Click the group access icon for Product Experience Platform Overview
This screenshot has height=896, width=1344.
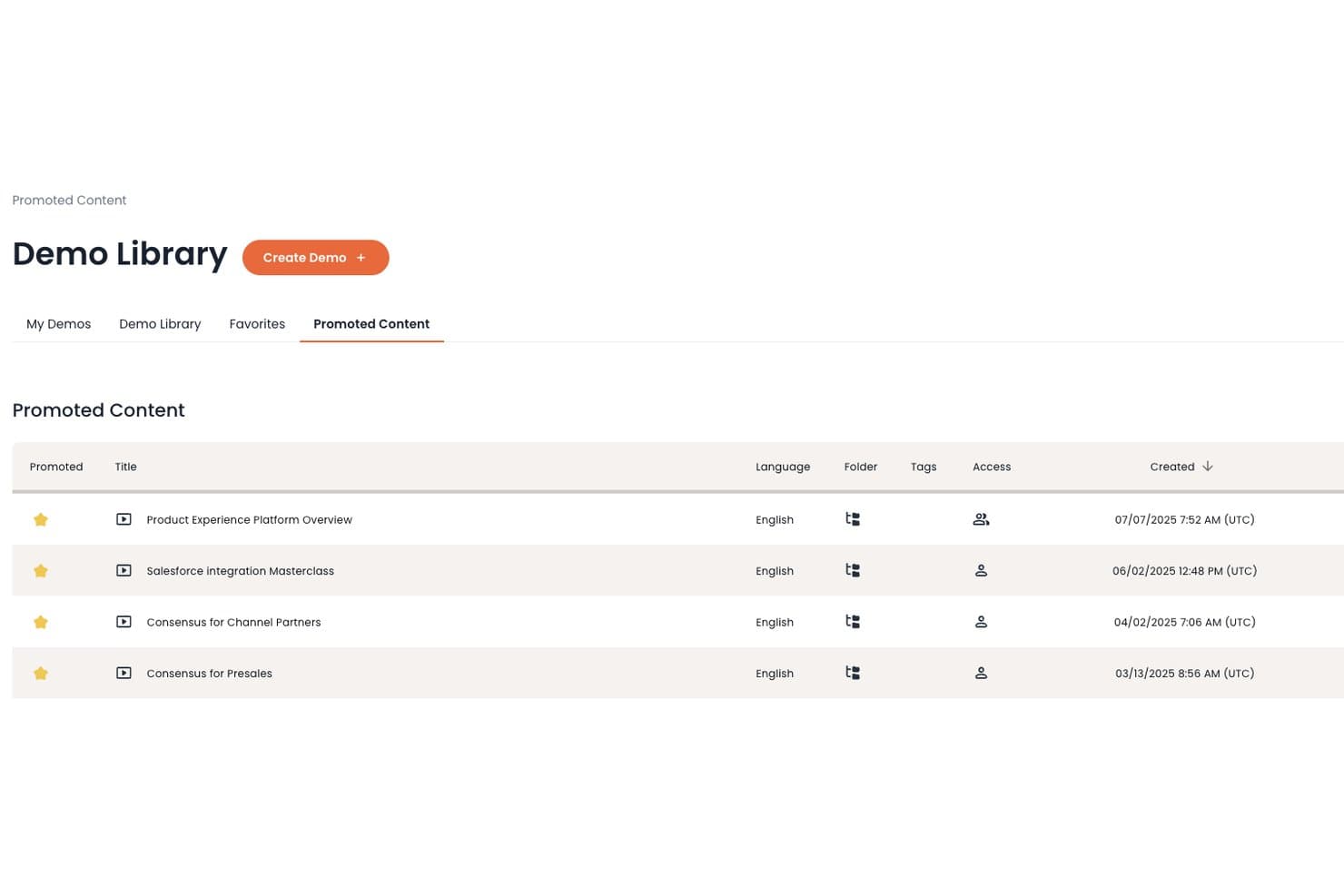(981, 519)
